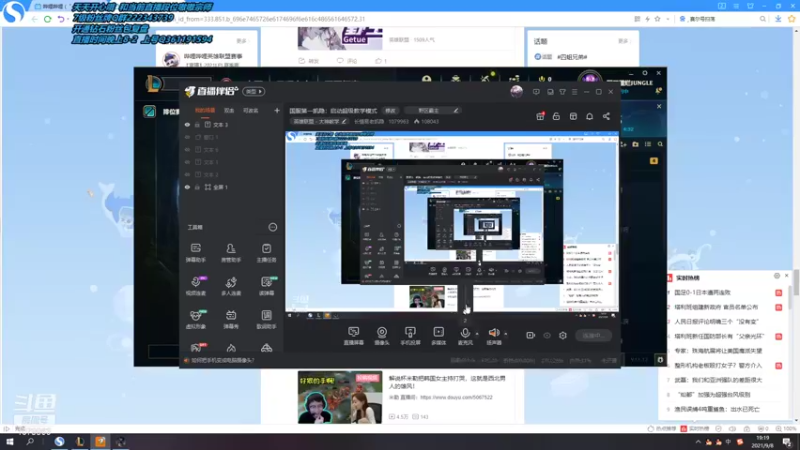Click the browser refresh icon
The height and width of the screenshot is (450, 800).
47,19
